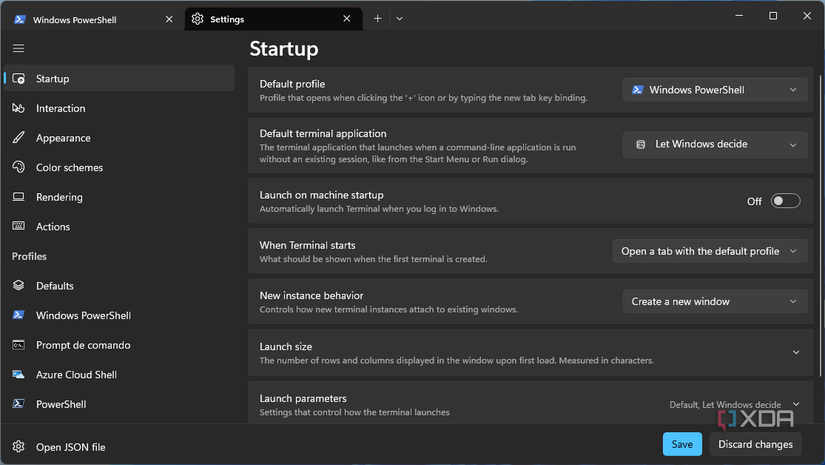
Task: Open the hamburger navigation menu
Action: pyautogui.click(x=18, y=47)
